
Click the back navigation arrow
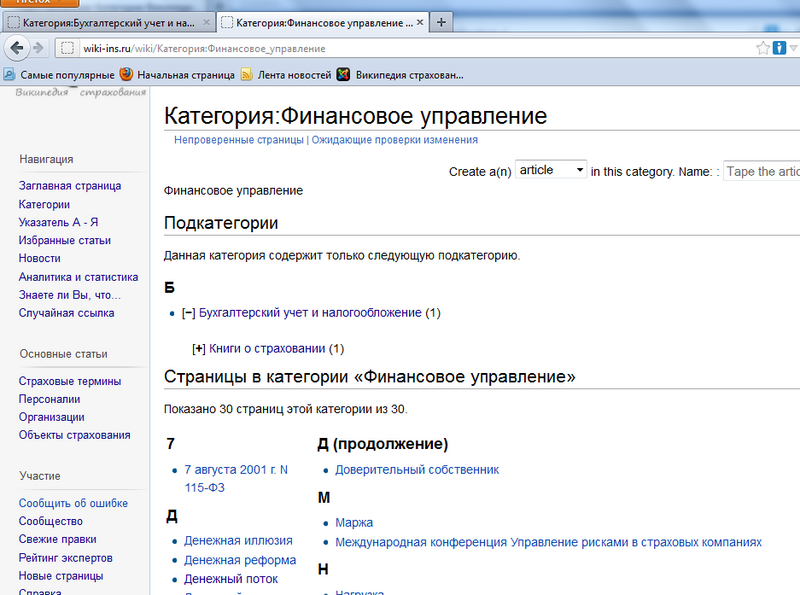[14, 47]
